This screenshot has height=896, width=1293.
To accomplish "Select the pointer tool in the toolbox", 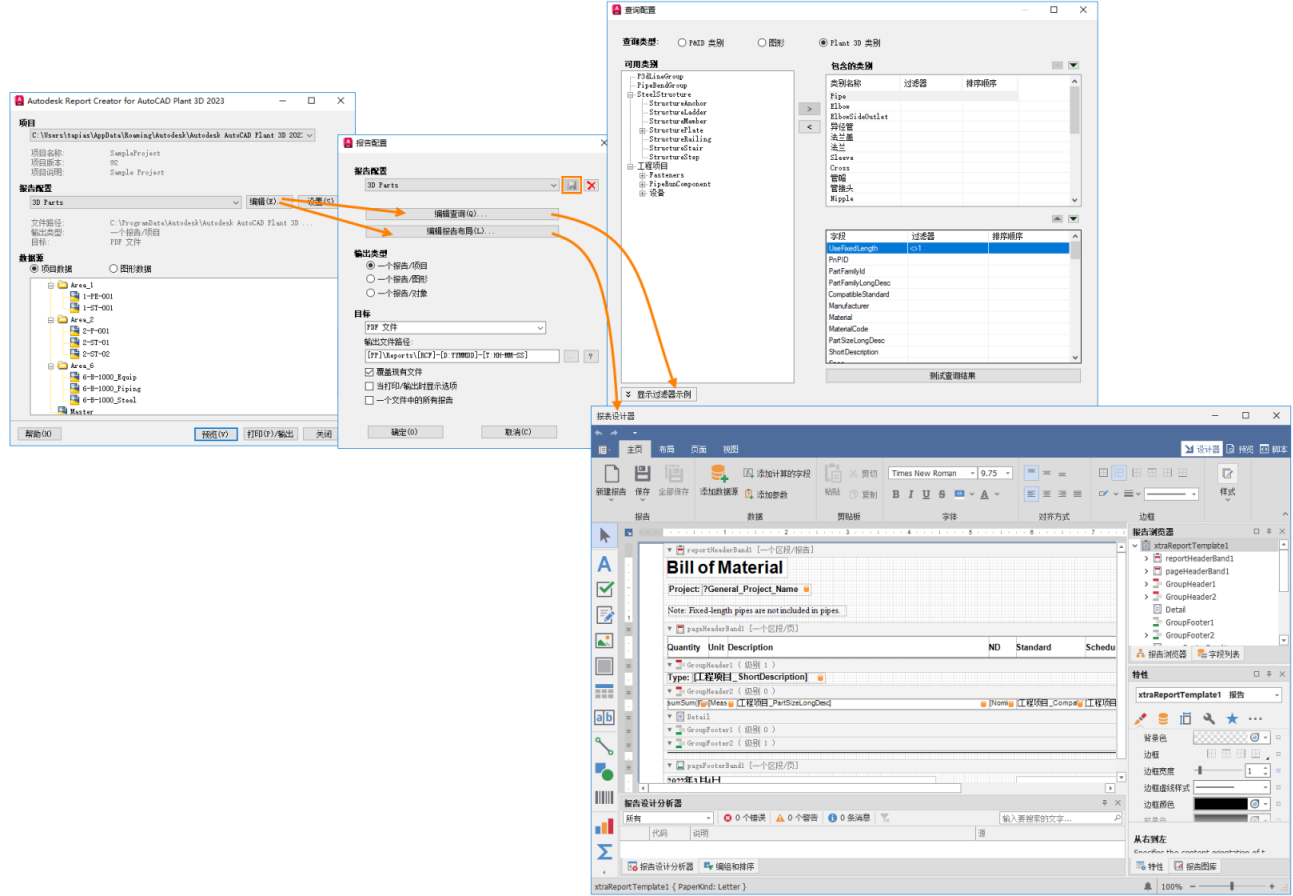I will tap(604, 536).
